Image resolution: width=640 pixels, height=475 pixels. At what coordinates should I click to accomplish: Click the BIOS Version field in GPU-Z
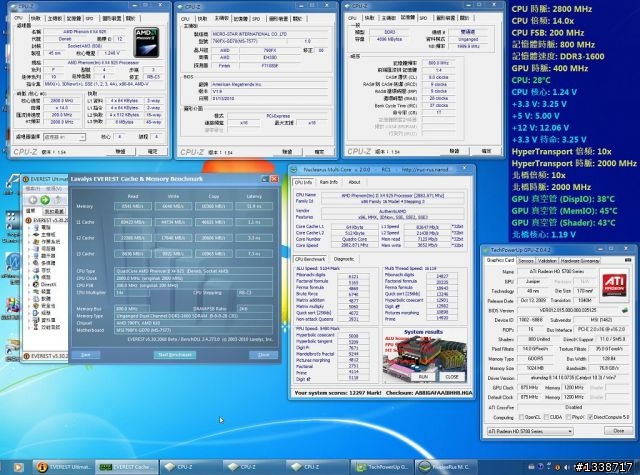tap(569, 310)
